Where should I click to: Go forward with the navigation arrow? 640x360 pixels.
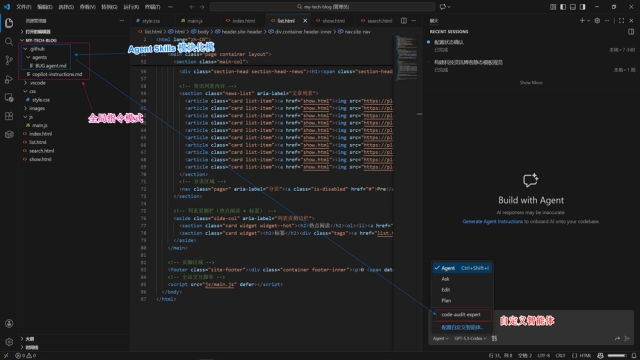[x=202, y=7]
